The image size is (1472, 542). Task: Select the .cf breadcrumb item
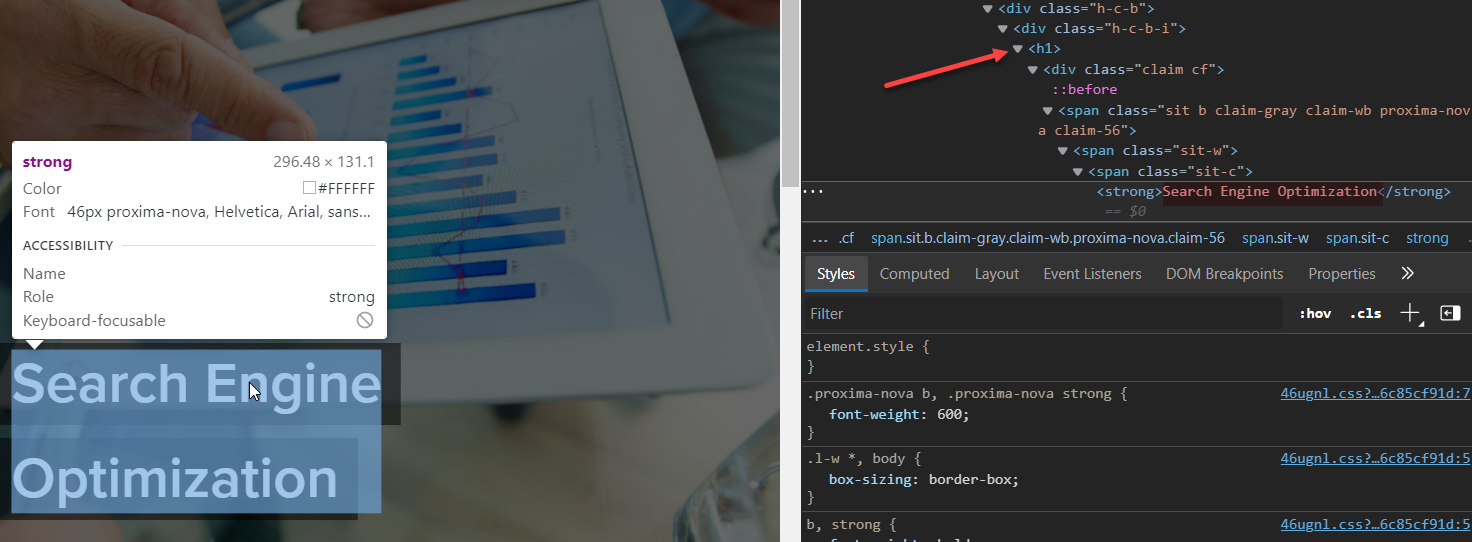[846, 238]
